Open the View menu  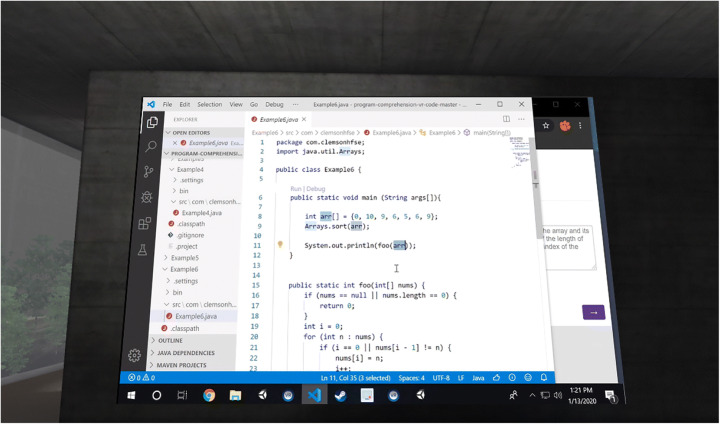(236, 104)
